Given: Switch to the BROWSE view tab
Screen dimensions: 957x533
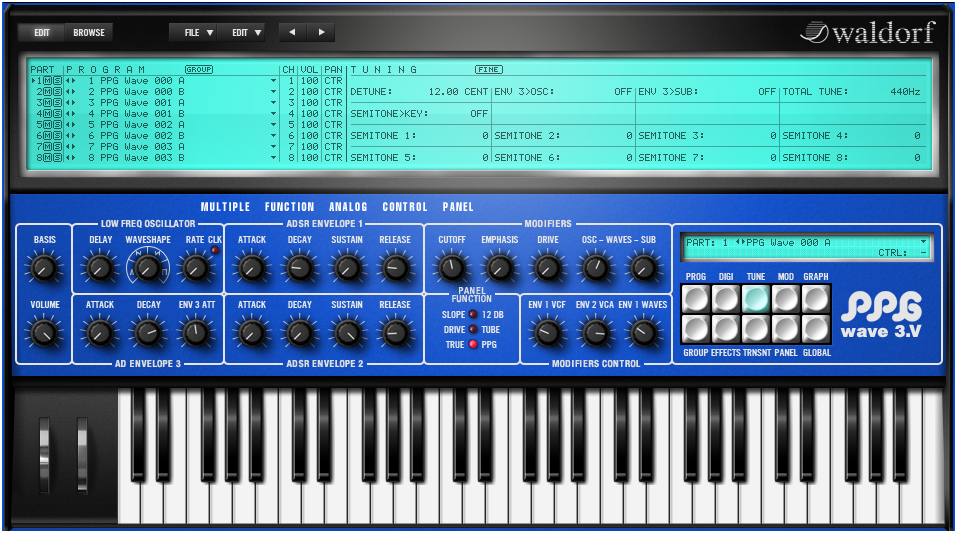Looking at the screenshot, I should coord(88,32).
